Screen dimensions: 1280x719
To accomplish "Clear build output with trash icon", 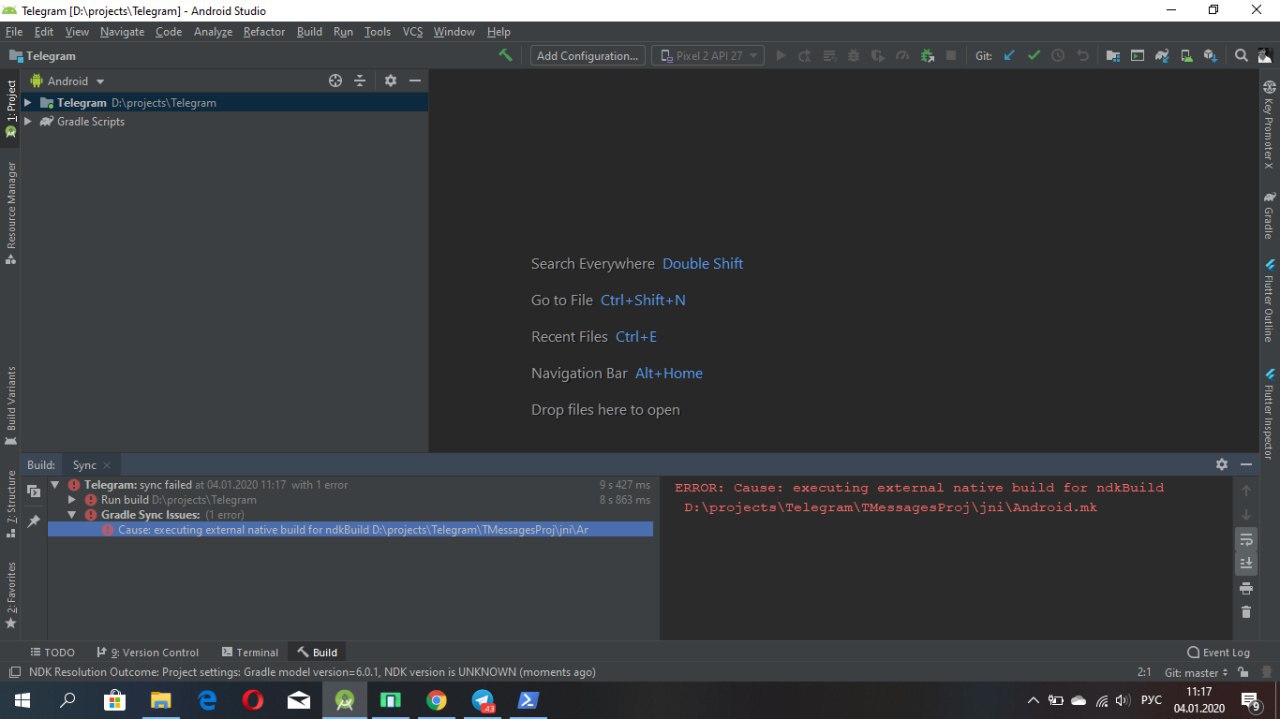I will click(x=1246, y=612).
